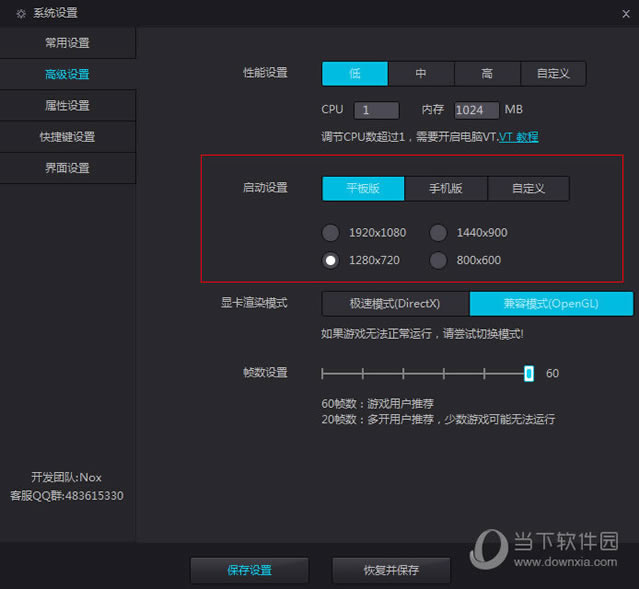Click the frame rate slider handle
This screenshot has height=589, width=639.
(x=529, y=373)
